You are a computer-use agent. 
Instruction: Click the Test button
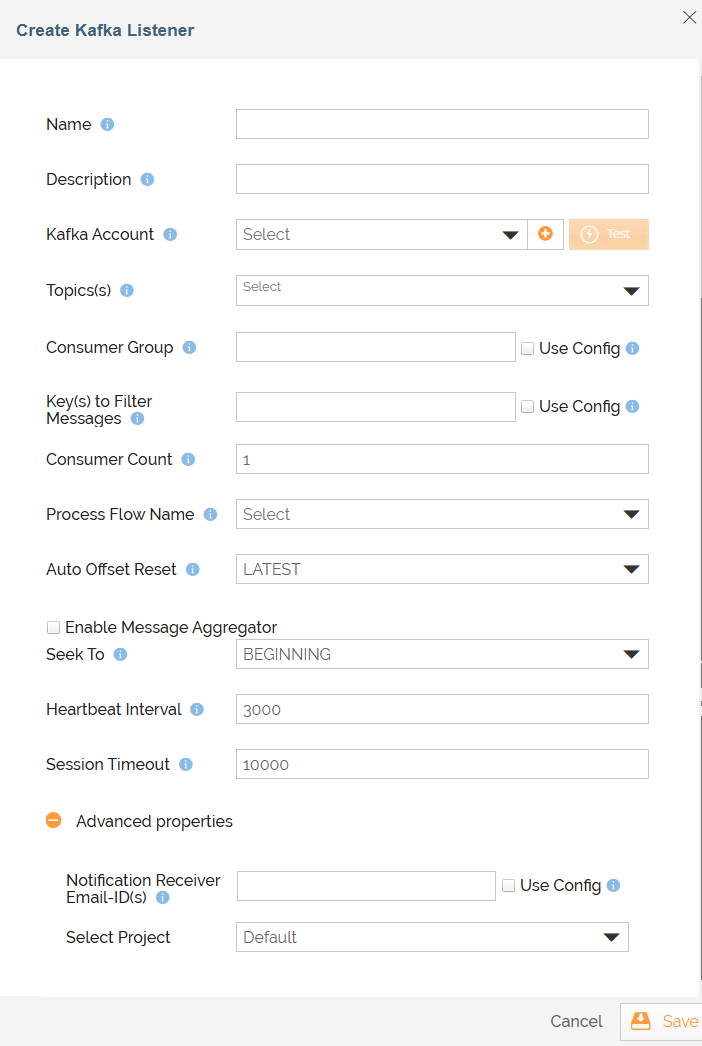(609, 234)
